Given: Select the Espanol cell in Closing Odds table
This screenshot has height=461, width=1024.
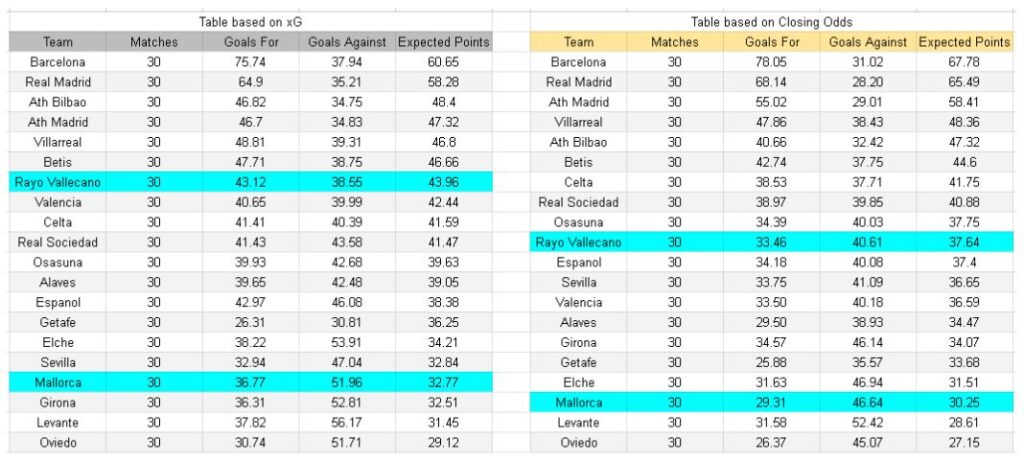Looking at the screenshot, I should [x=579, y=262].
